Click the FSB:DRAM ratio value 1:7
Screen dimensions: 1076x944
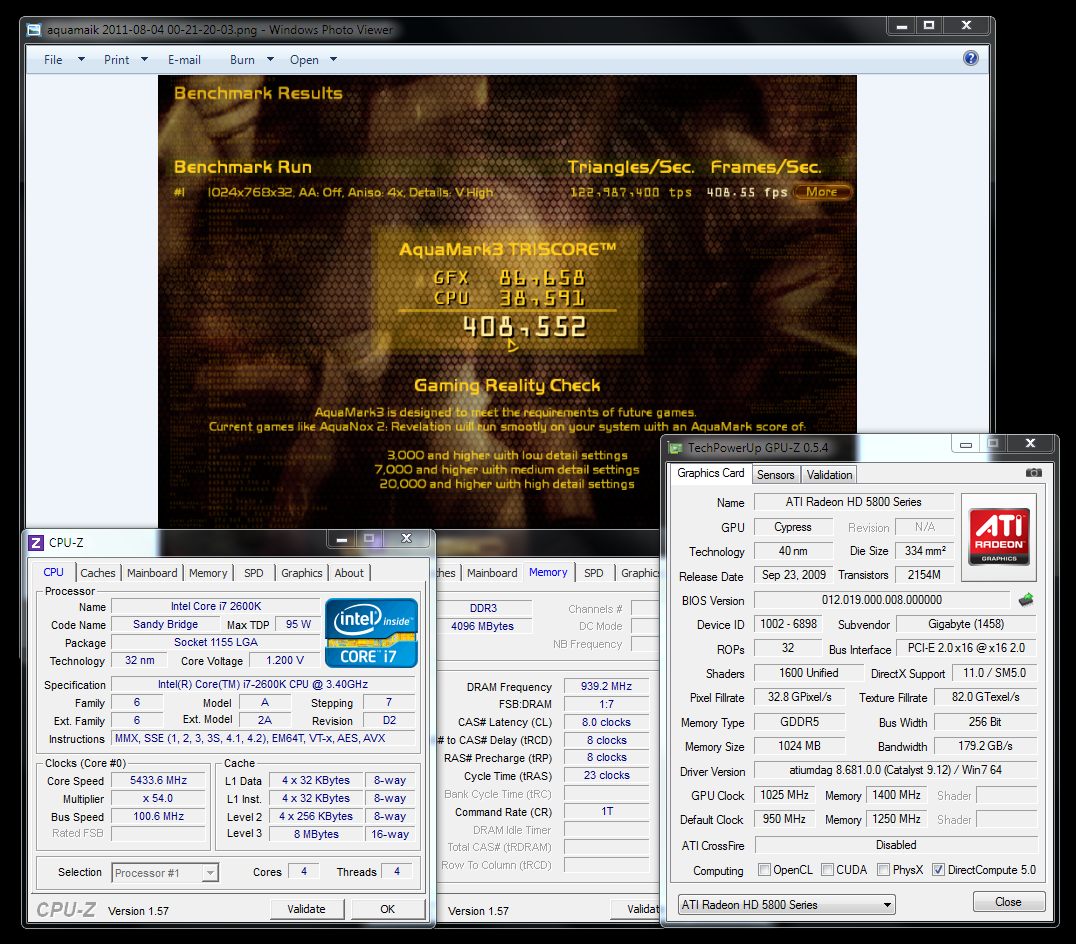606,705
